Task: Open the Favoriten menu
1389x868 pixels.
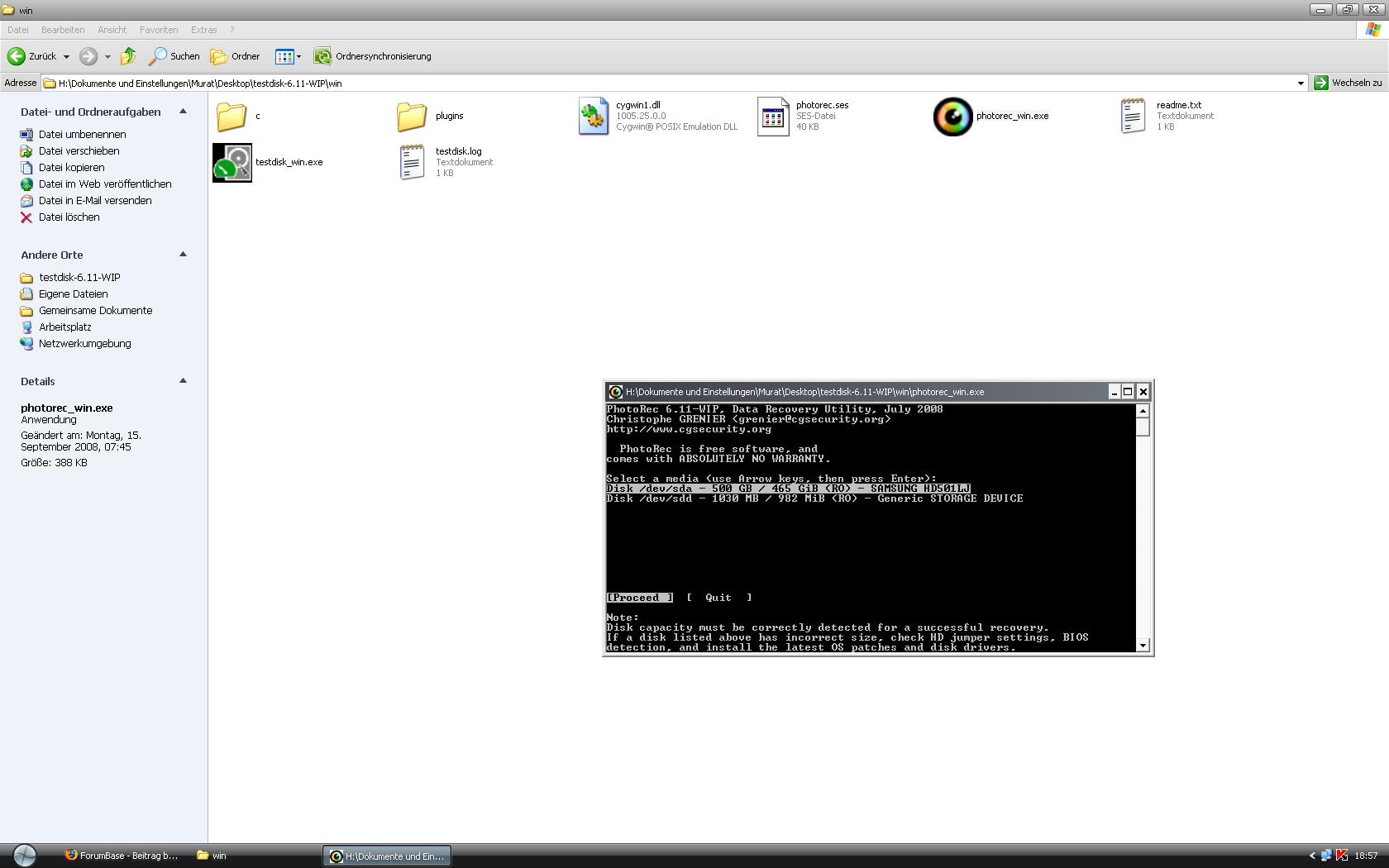Action: 159,30
